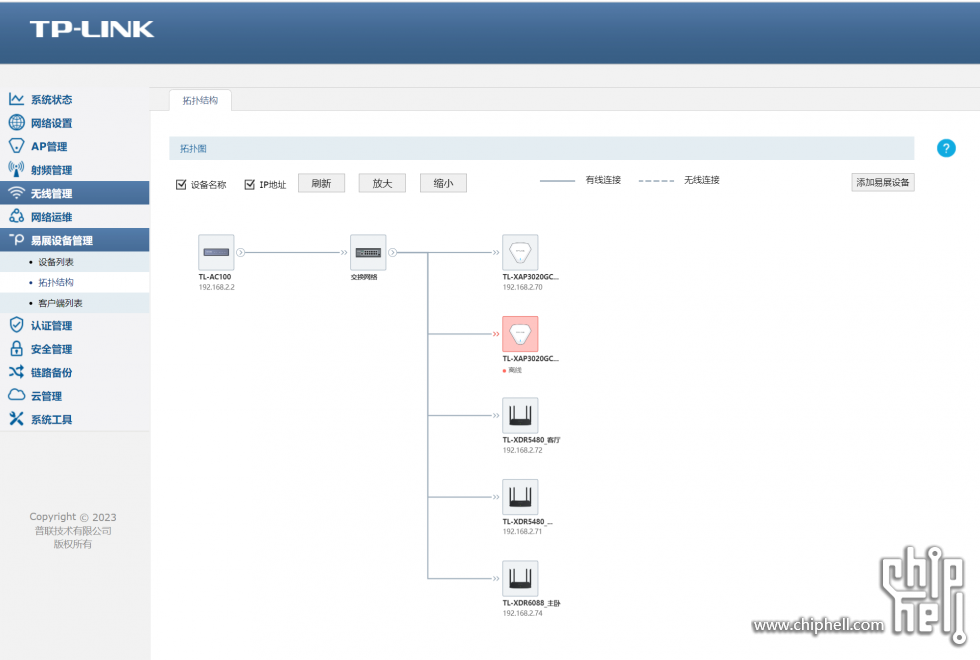Click the 拓扑图 section header text

193,149
